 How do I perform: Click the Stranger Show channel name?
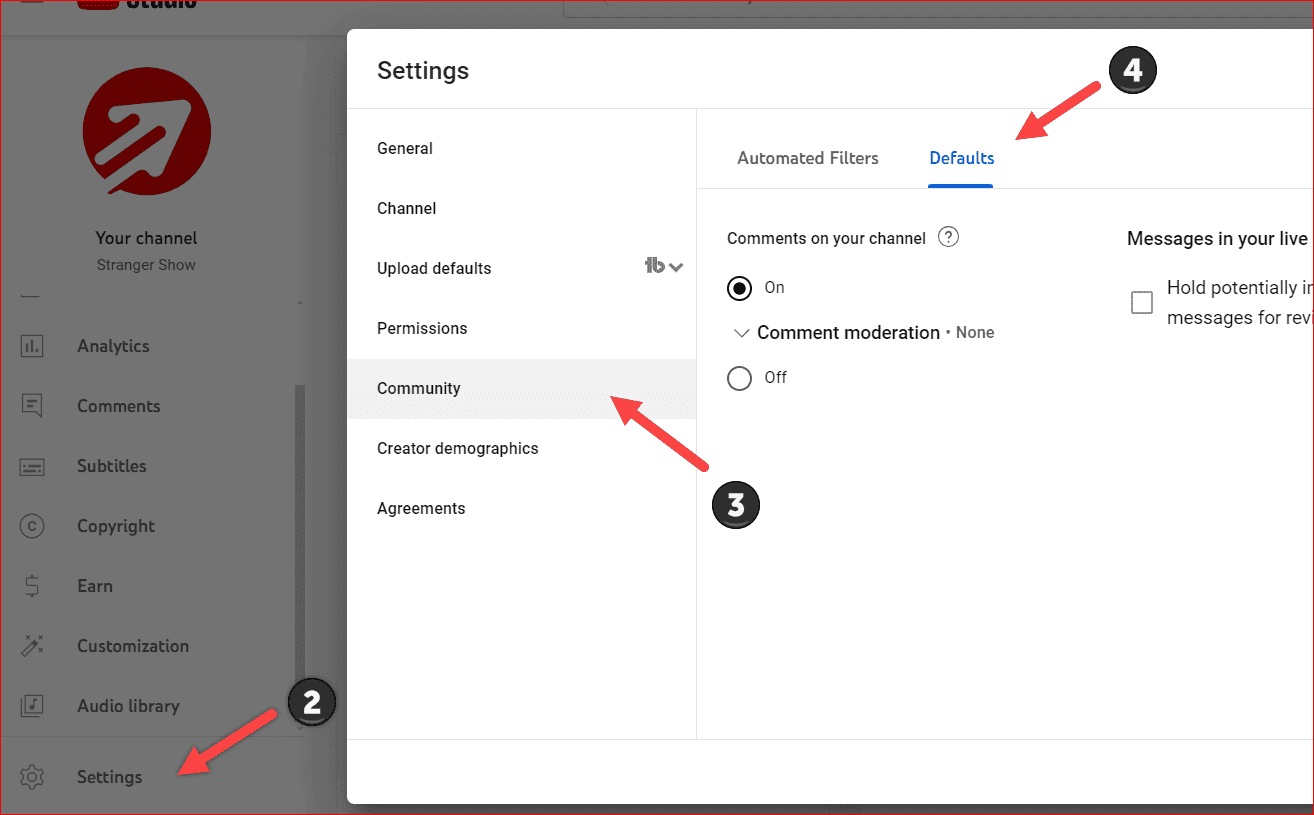(x=146, y=265)
